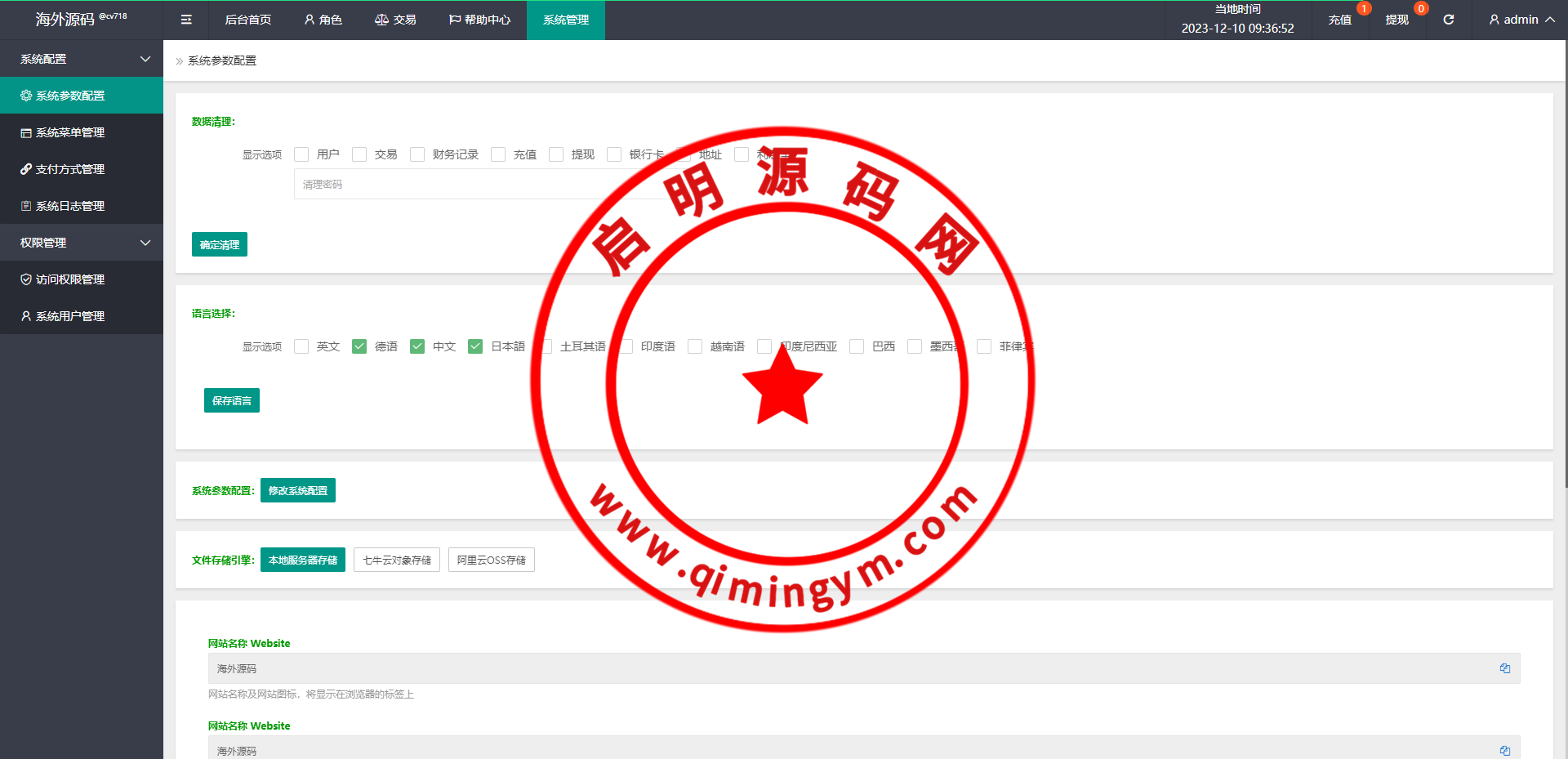Open the admin user dropdown

click(x=1521, y=20)
